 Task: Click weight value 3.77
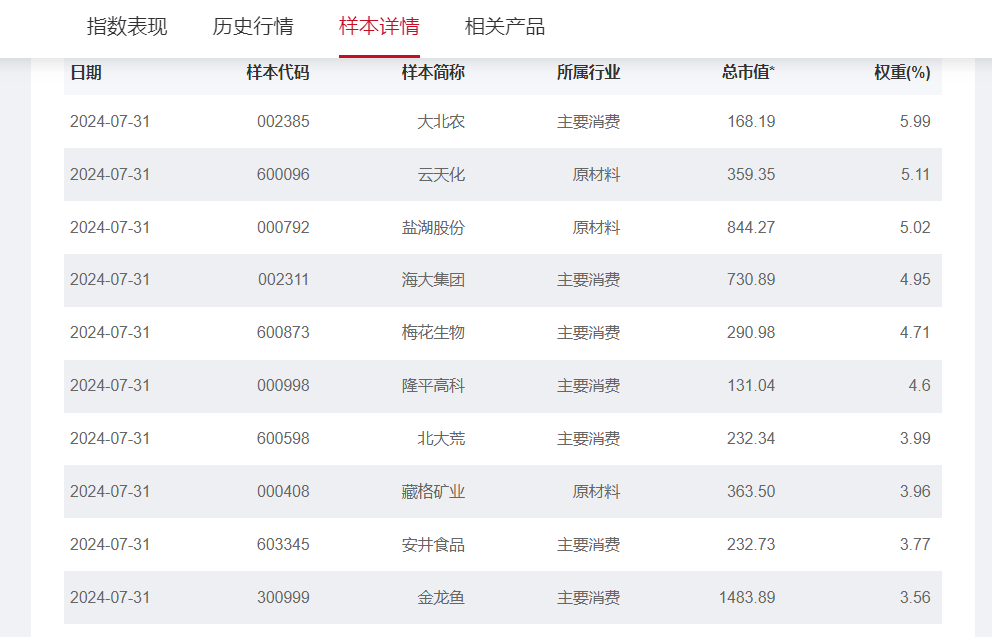tap(915, 545)
